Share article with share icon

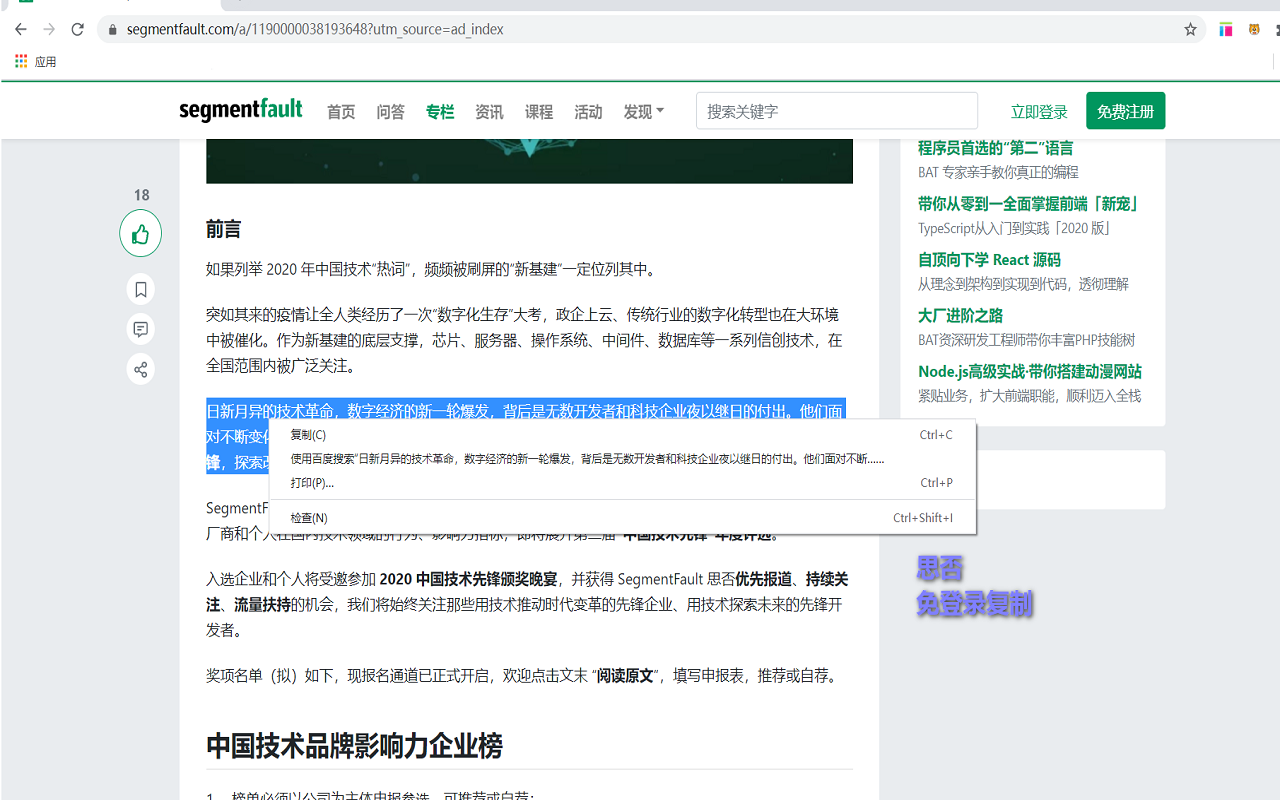pyautogui.click(x=141, y=370)
